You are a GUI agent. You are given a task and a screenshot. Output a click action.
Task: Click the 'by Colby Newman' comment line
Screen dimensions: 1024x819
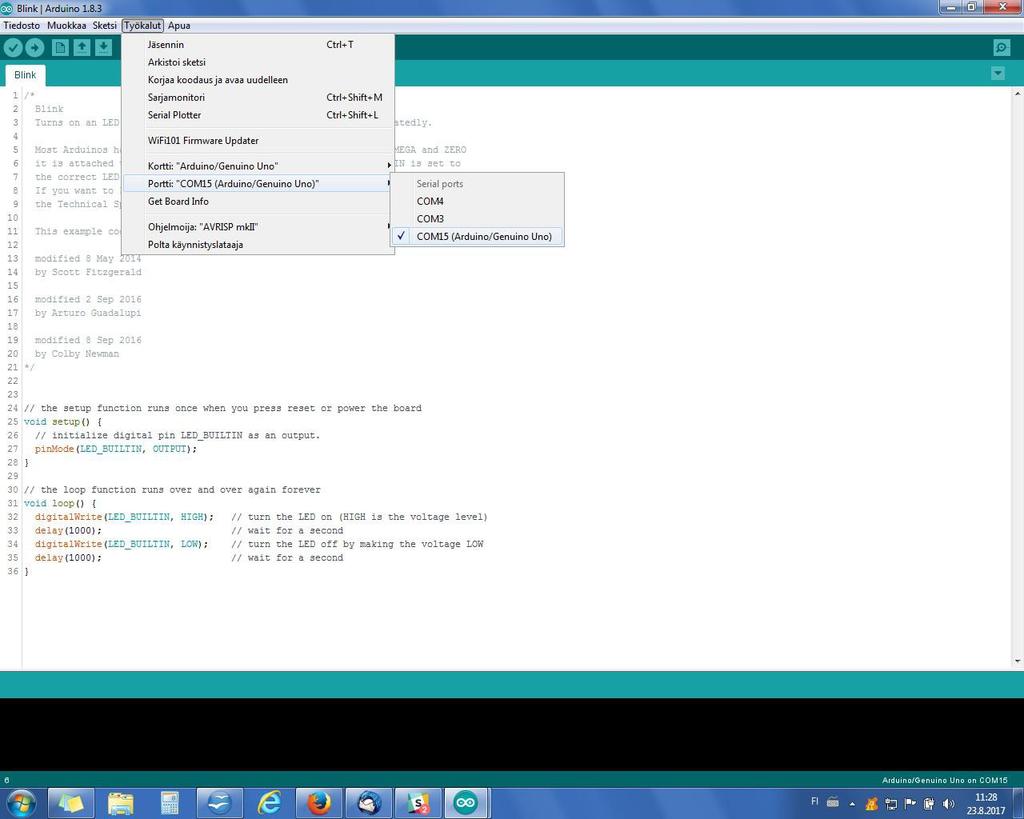(x=77, y=354)
